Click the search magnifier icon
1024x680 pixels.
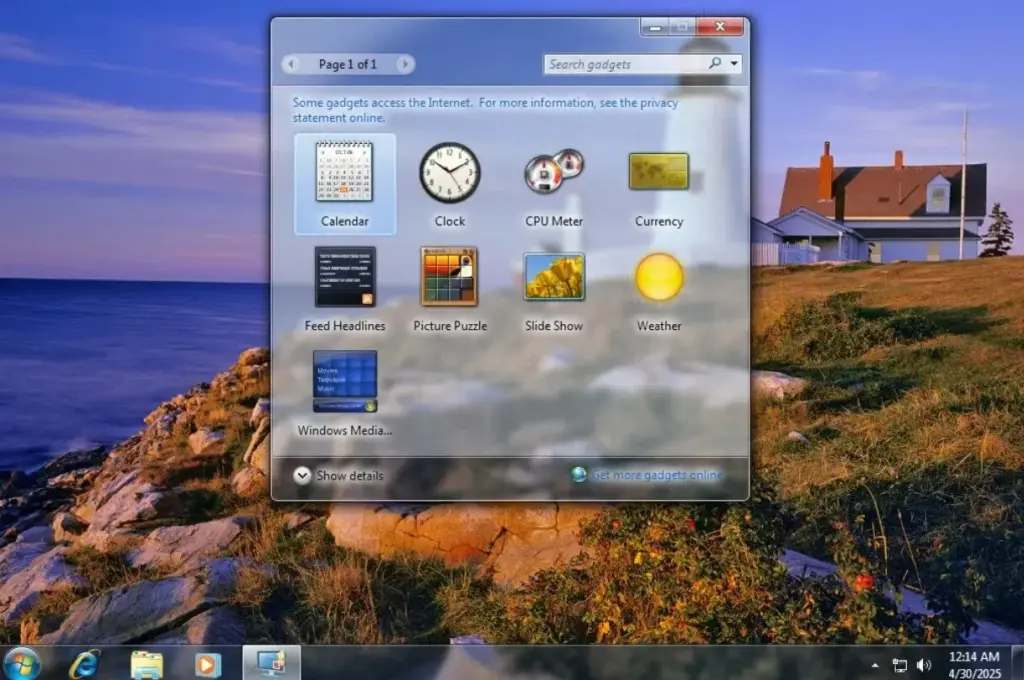715,64
